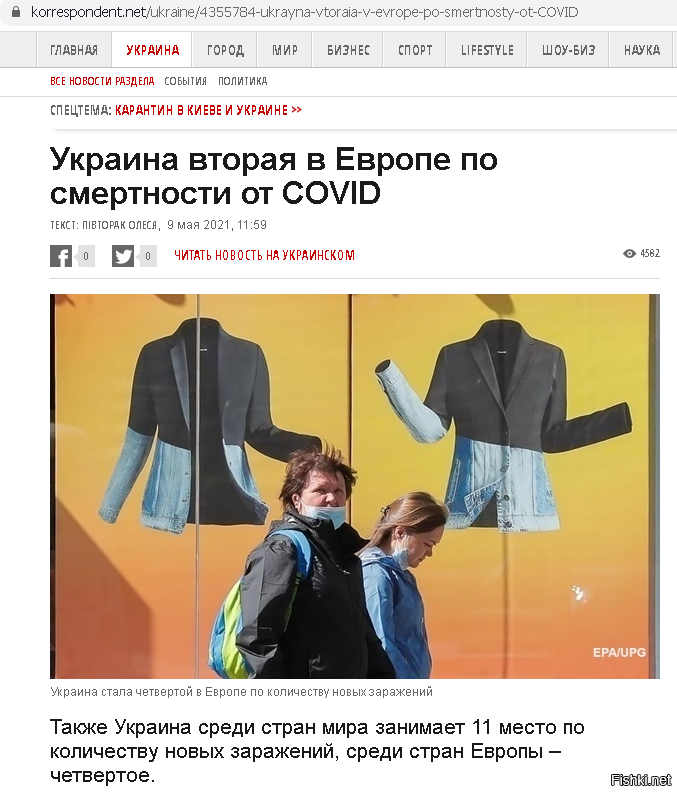Click the Политика submenu link
This screenshot has width=677, height=792.
[x=243, y=81]
